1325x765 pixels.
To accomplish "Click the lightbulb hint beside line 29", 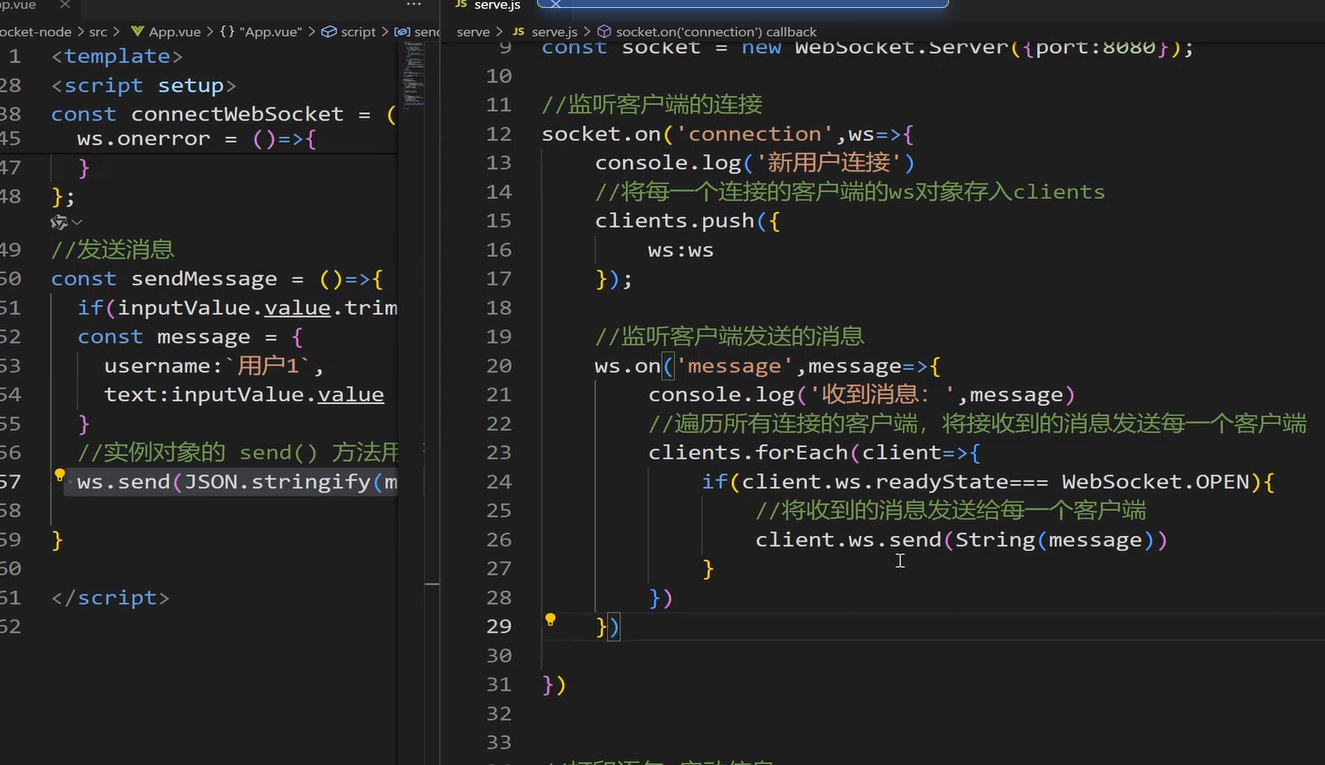I will point(550,620).
